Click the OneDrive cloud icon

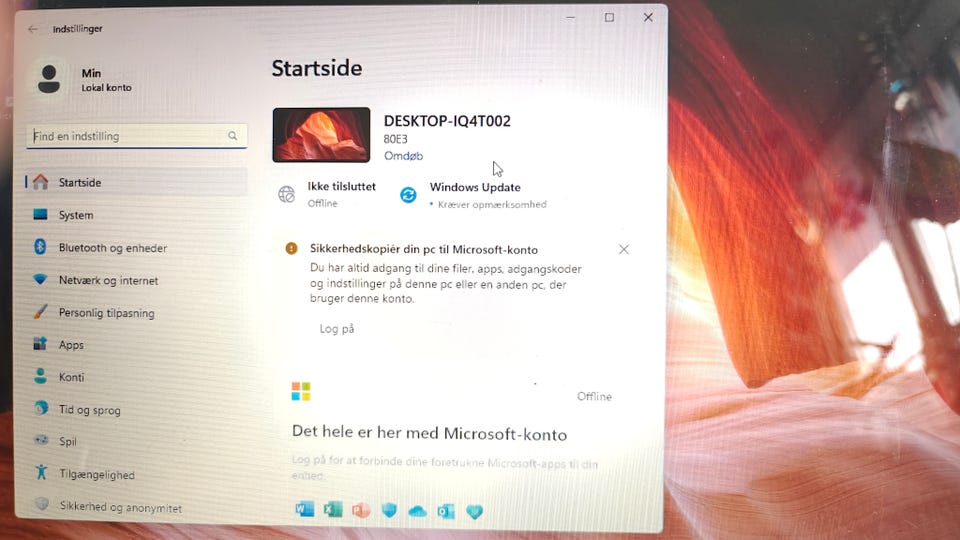418,511
